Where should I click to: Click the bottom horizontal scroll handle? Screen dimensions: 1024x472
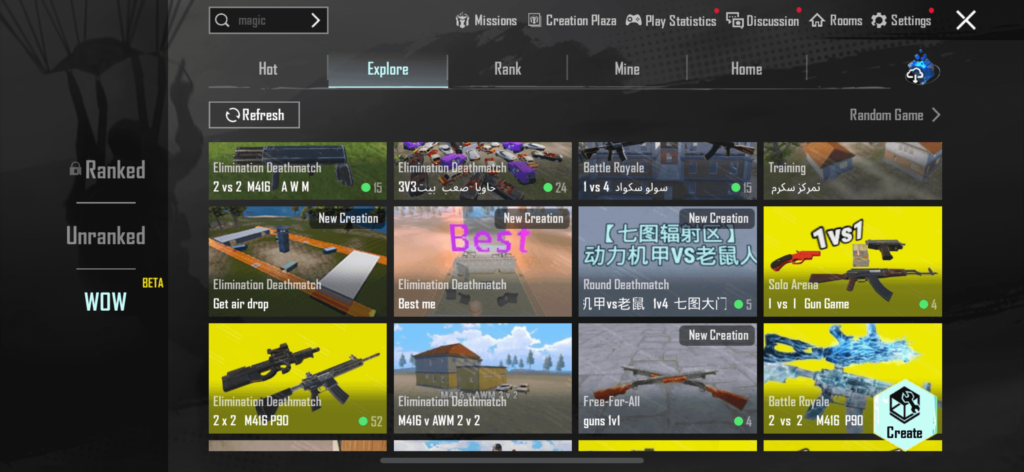click(x=511, y=461)
